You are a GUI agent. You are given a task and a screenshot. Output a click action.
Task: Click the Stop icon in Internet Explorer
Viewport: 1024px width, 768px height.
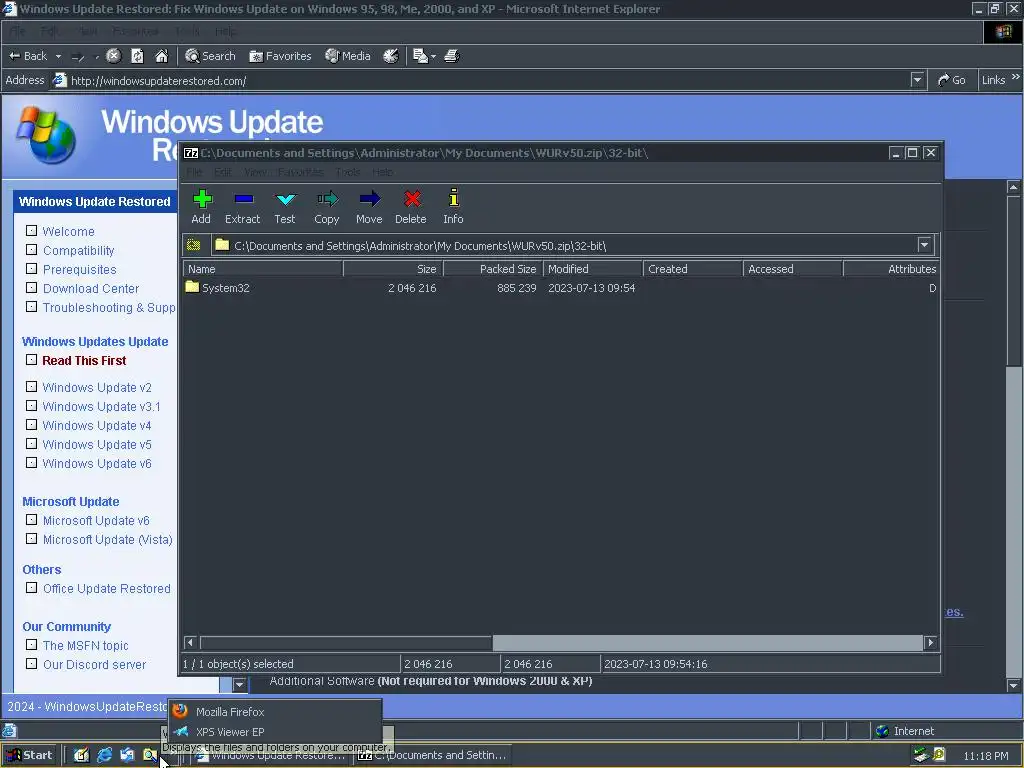[113, 56]
